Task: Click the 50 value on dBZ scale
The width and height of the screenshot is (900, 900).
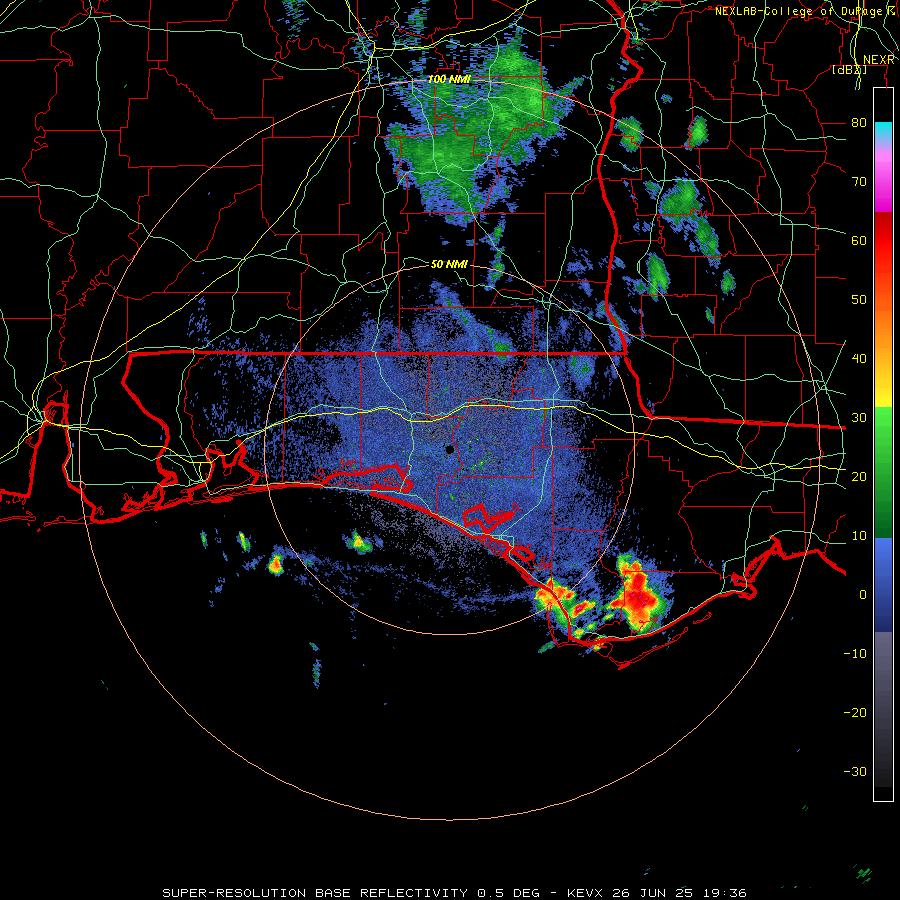Action: pyautogui.click(x=859, y=300)
